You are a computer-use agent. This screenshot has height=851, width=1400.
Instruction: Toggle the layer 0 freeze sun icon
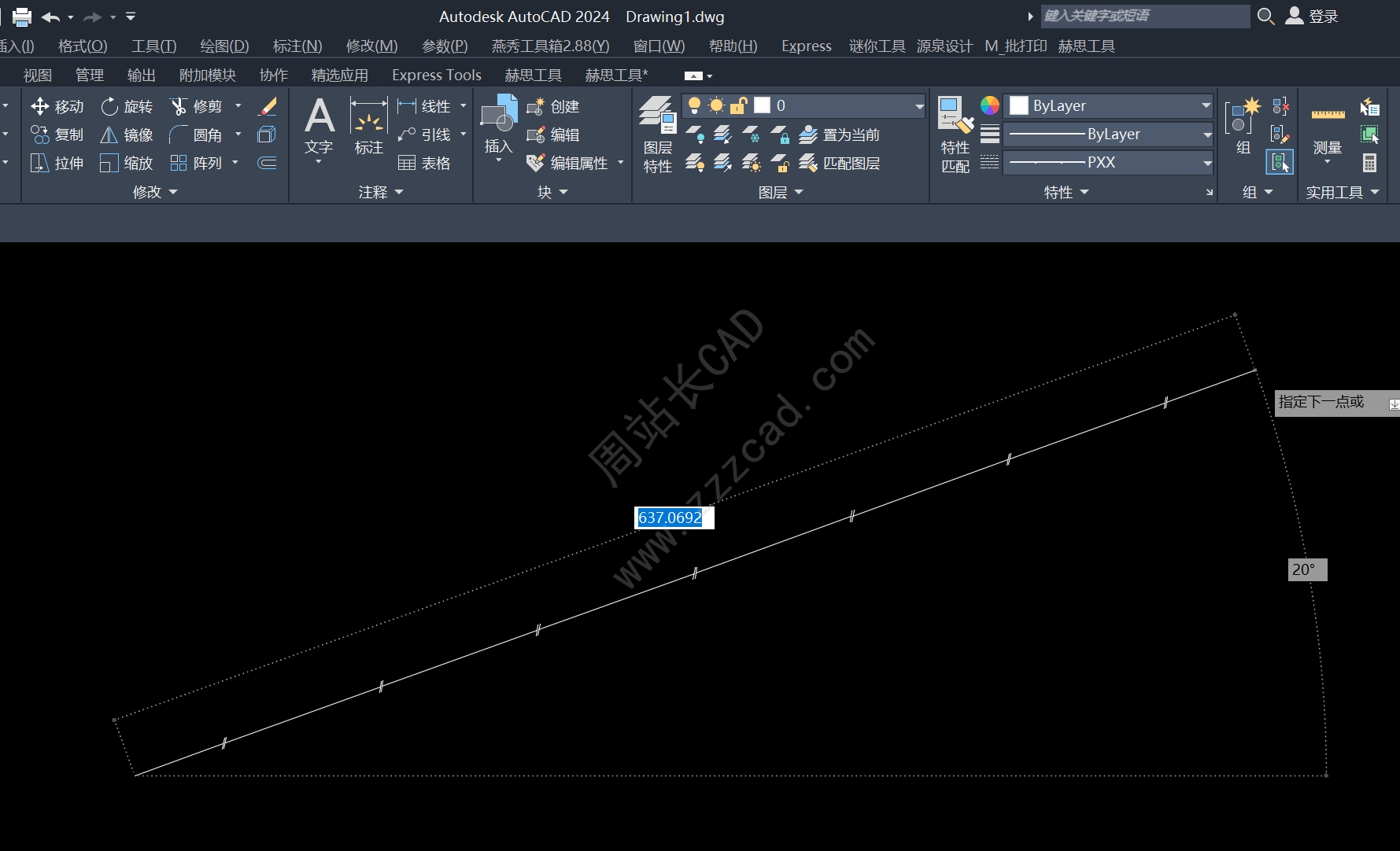click(716, 105)
